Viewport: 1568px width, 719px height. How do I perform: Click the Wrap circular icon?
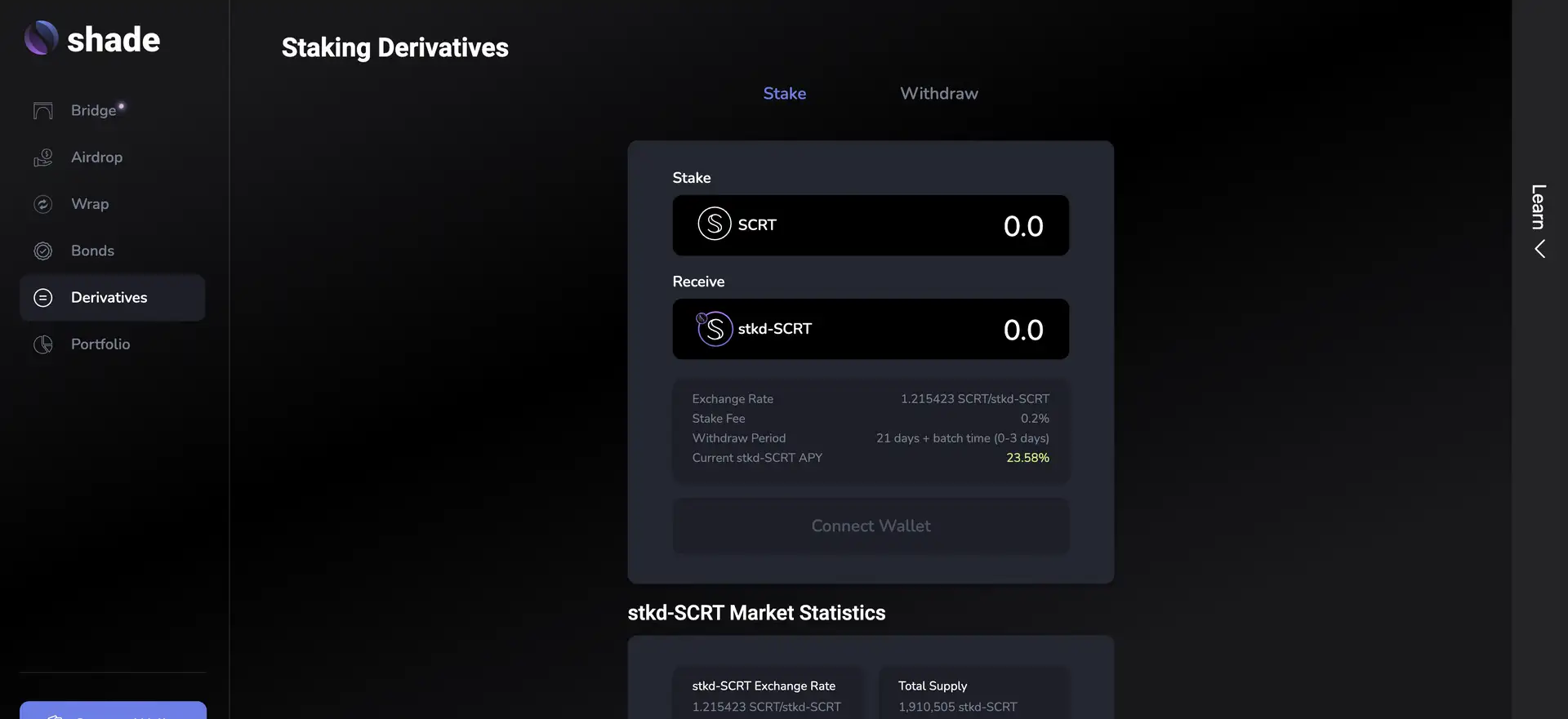pyautogui.click(x=43, y=204)
